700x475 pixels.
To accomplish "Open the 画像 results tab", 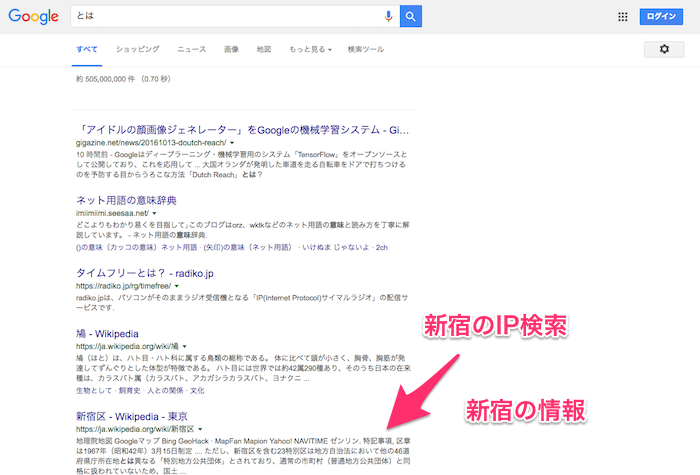I will point(231,49).
